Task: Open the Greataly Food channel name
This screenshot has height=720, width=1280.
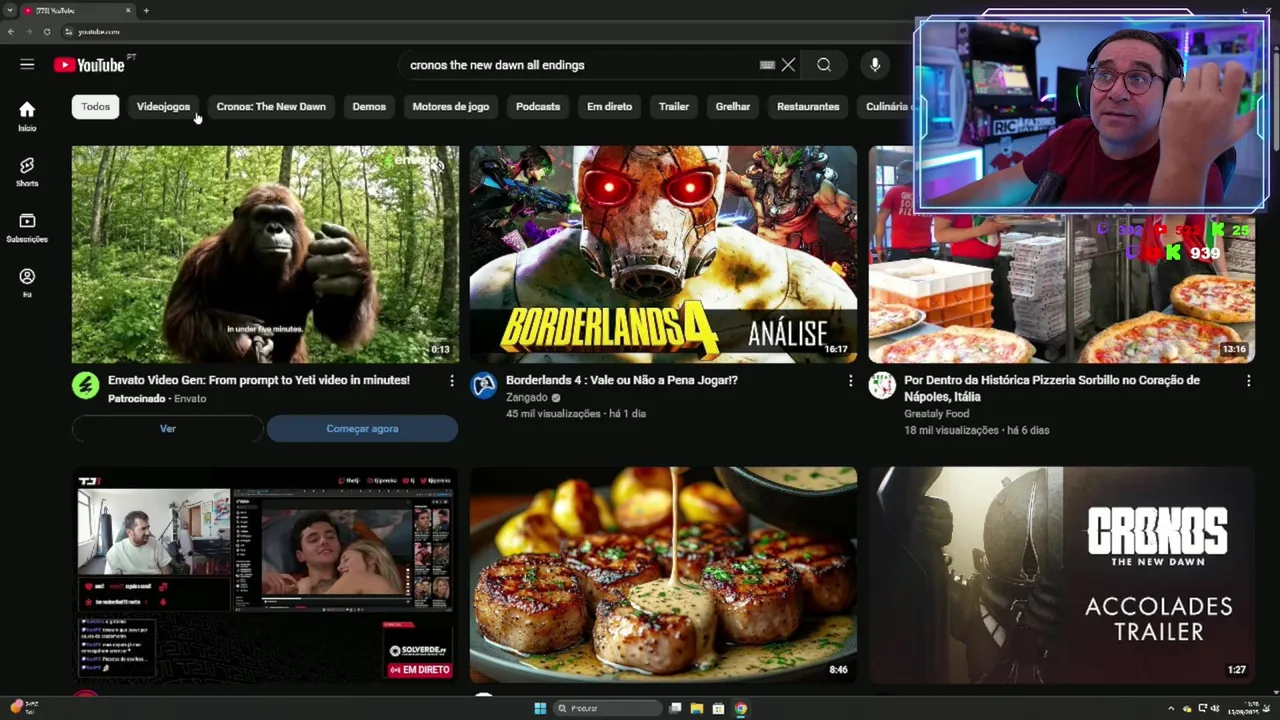Action: 937,414
